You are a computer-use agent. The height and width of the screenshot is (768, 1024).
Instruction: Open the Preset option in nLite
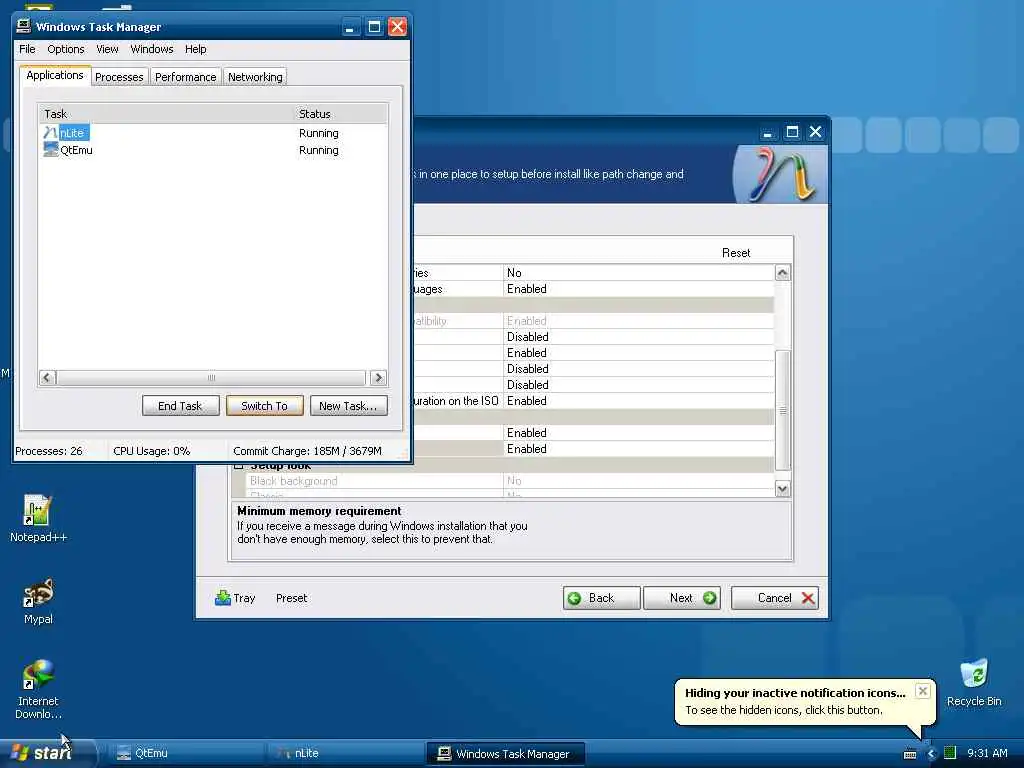[x=291, y=598]
